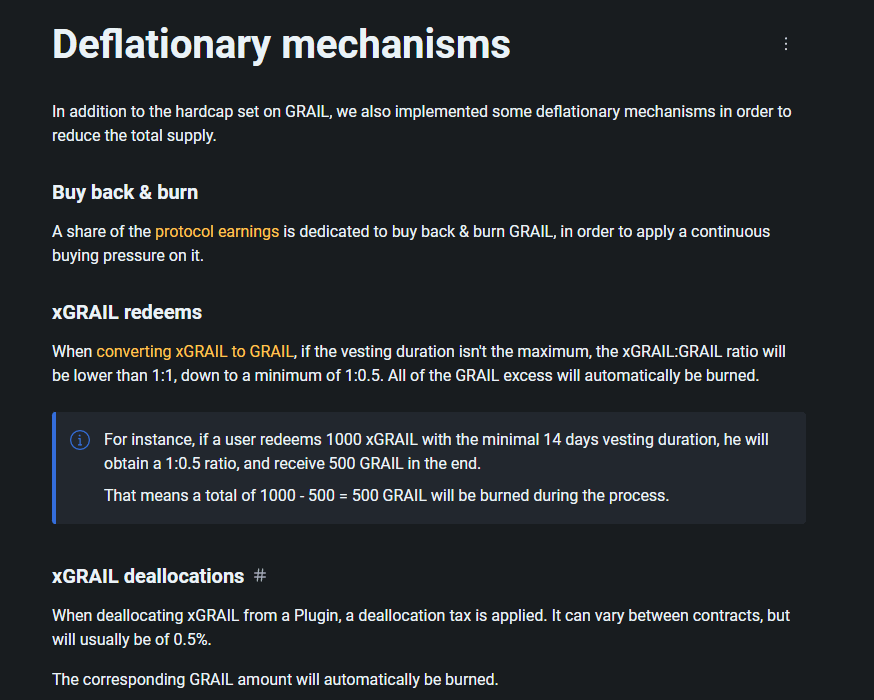Screen dimensions: 874x700
Task: Click the info icon in the callout box
Action: (x=80, y=441)
